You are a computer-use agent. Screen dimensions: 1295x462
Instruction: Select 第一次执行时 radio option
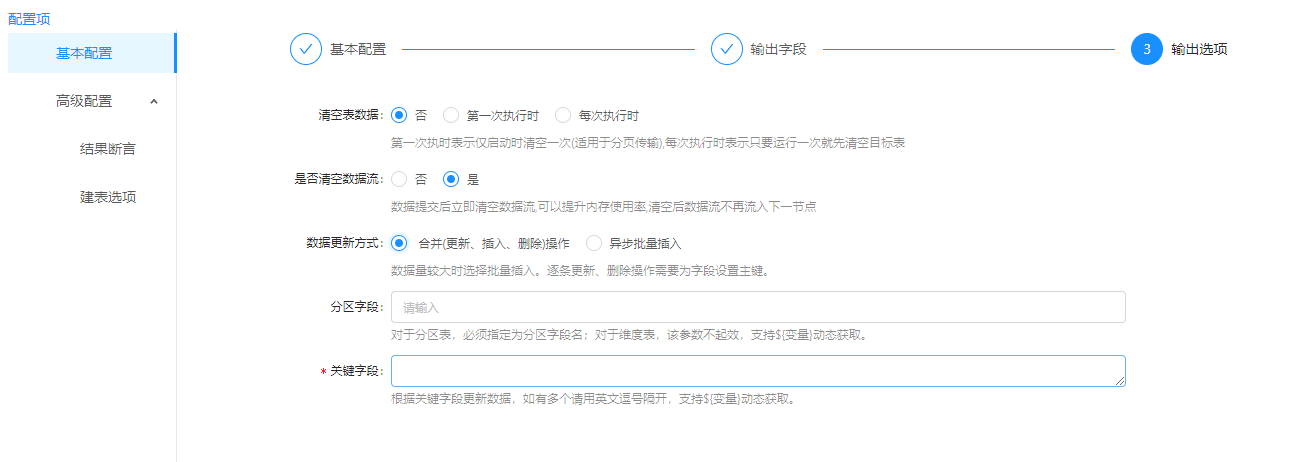[x=451, y=115]
